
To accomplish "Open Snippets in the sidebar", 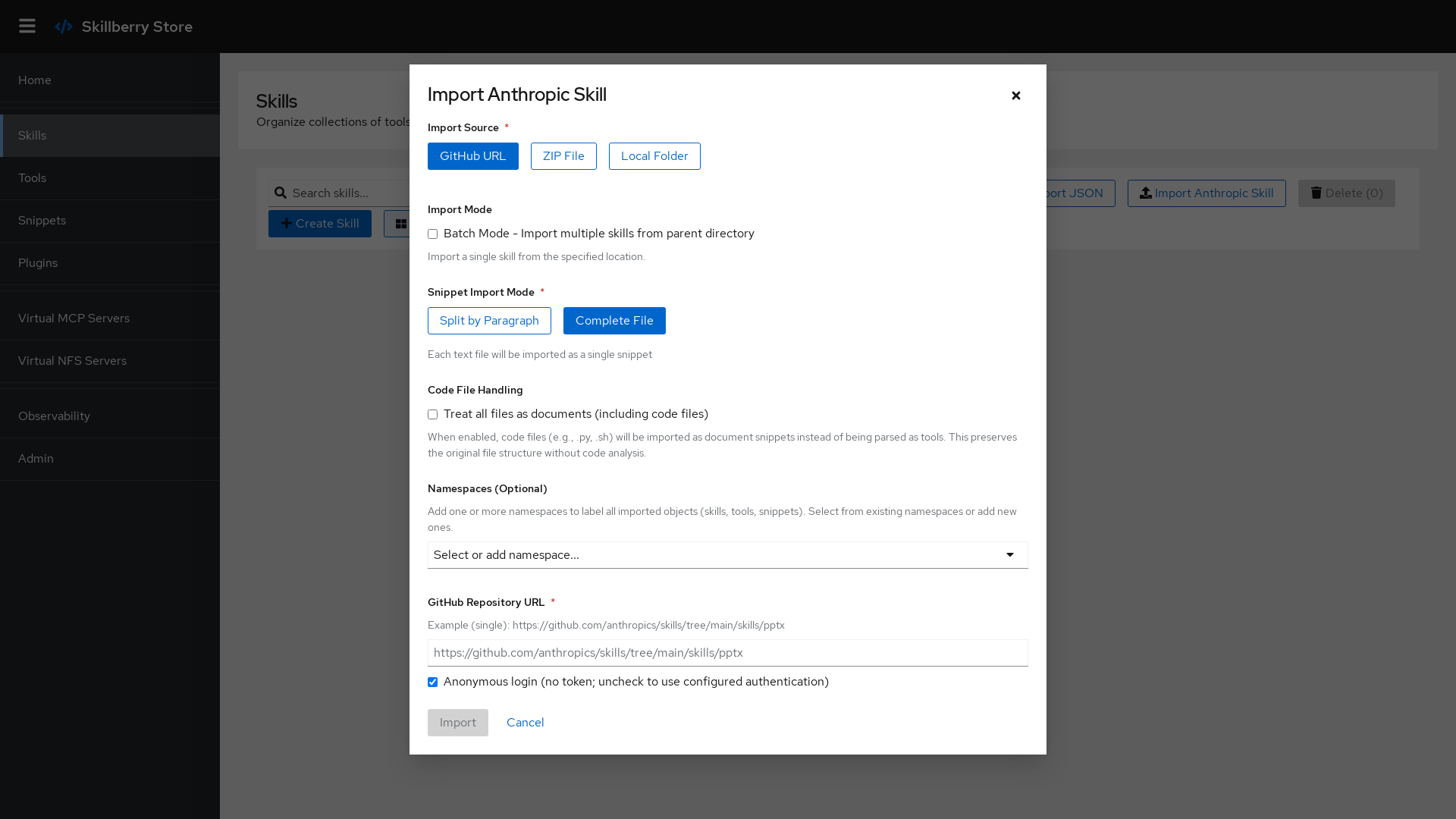I will [110, 221].
